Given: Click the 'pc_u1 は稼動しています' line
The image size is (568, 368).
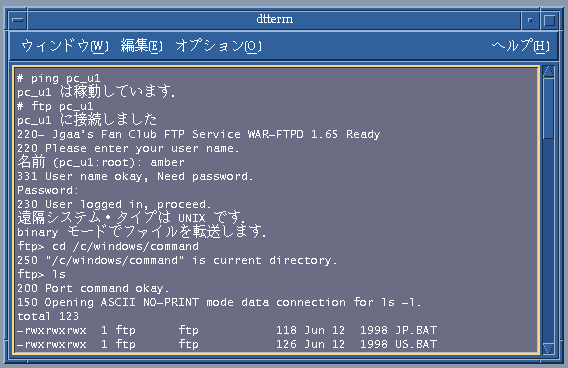Looking at the screenshot, I should [96, 92].
